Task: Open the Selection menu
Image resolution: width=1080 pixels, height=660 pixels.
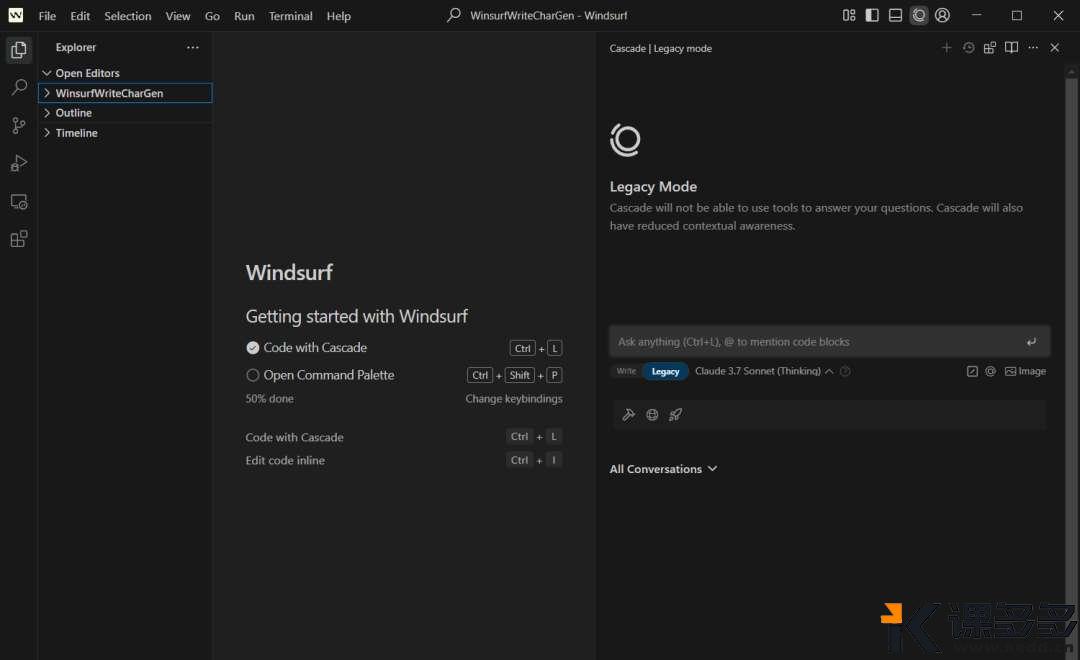Action: point(127,16)
